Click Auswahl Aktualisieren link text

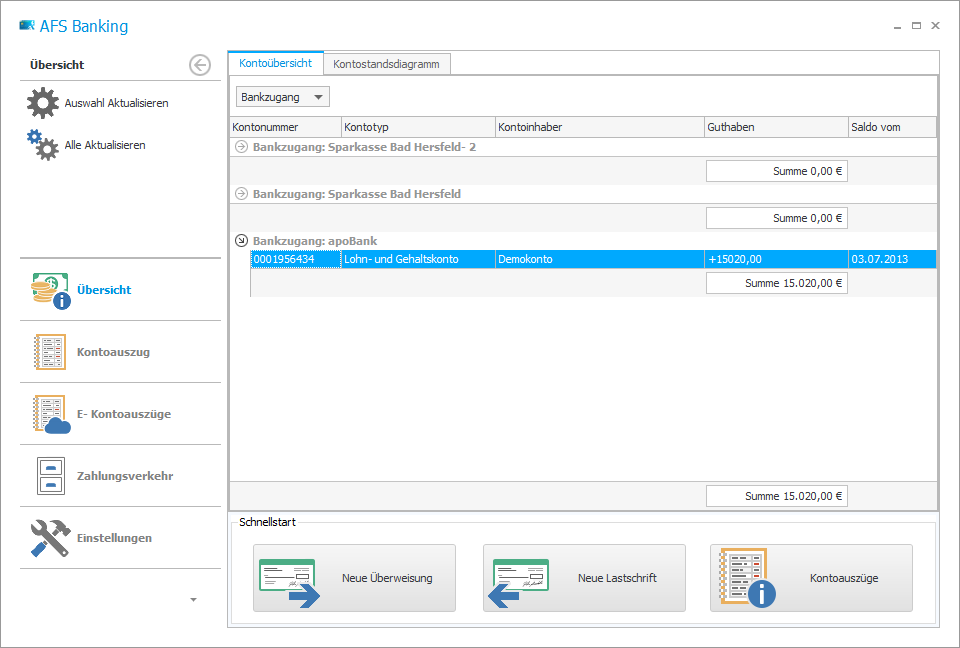pos(116,103)
